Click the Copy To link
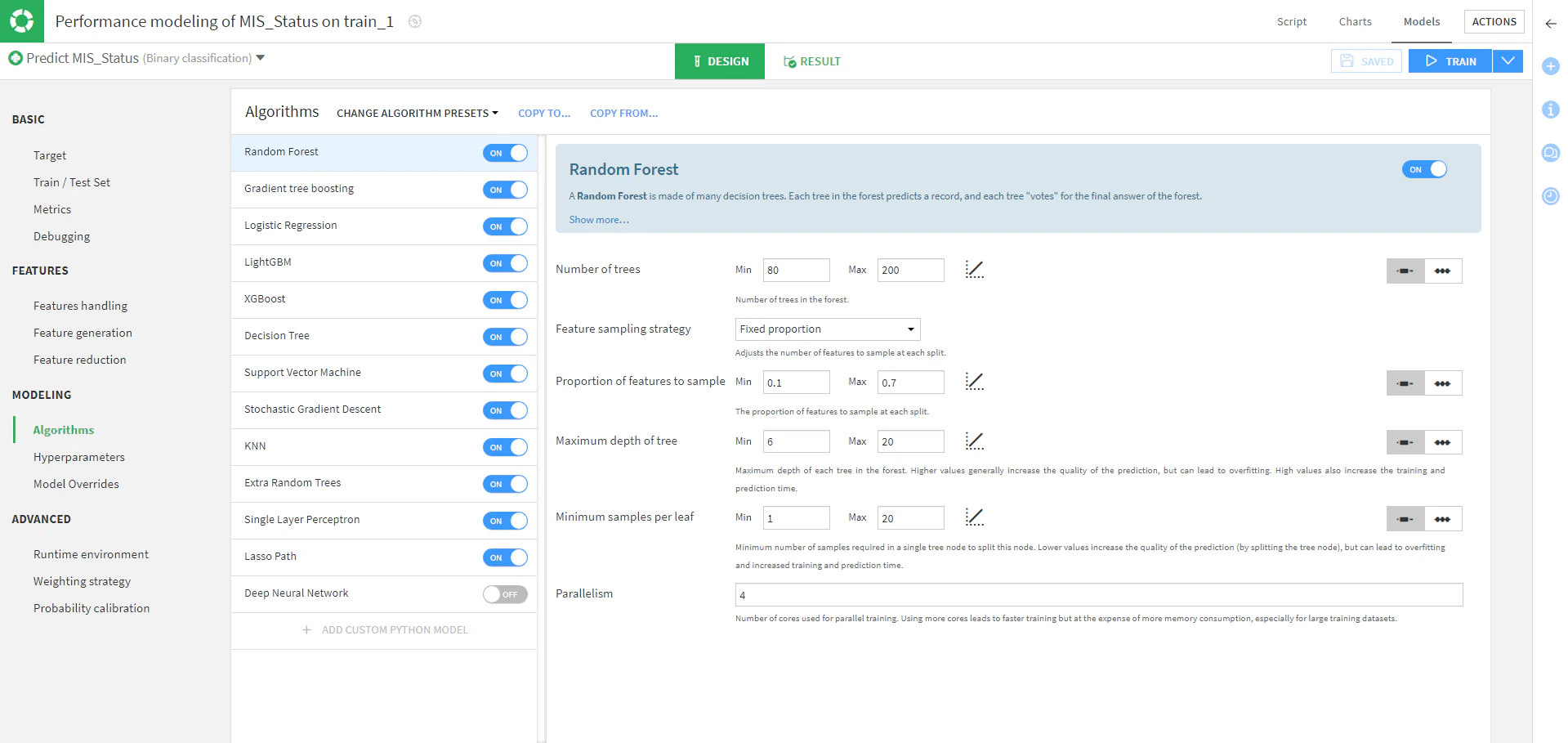 click(544, 113)
